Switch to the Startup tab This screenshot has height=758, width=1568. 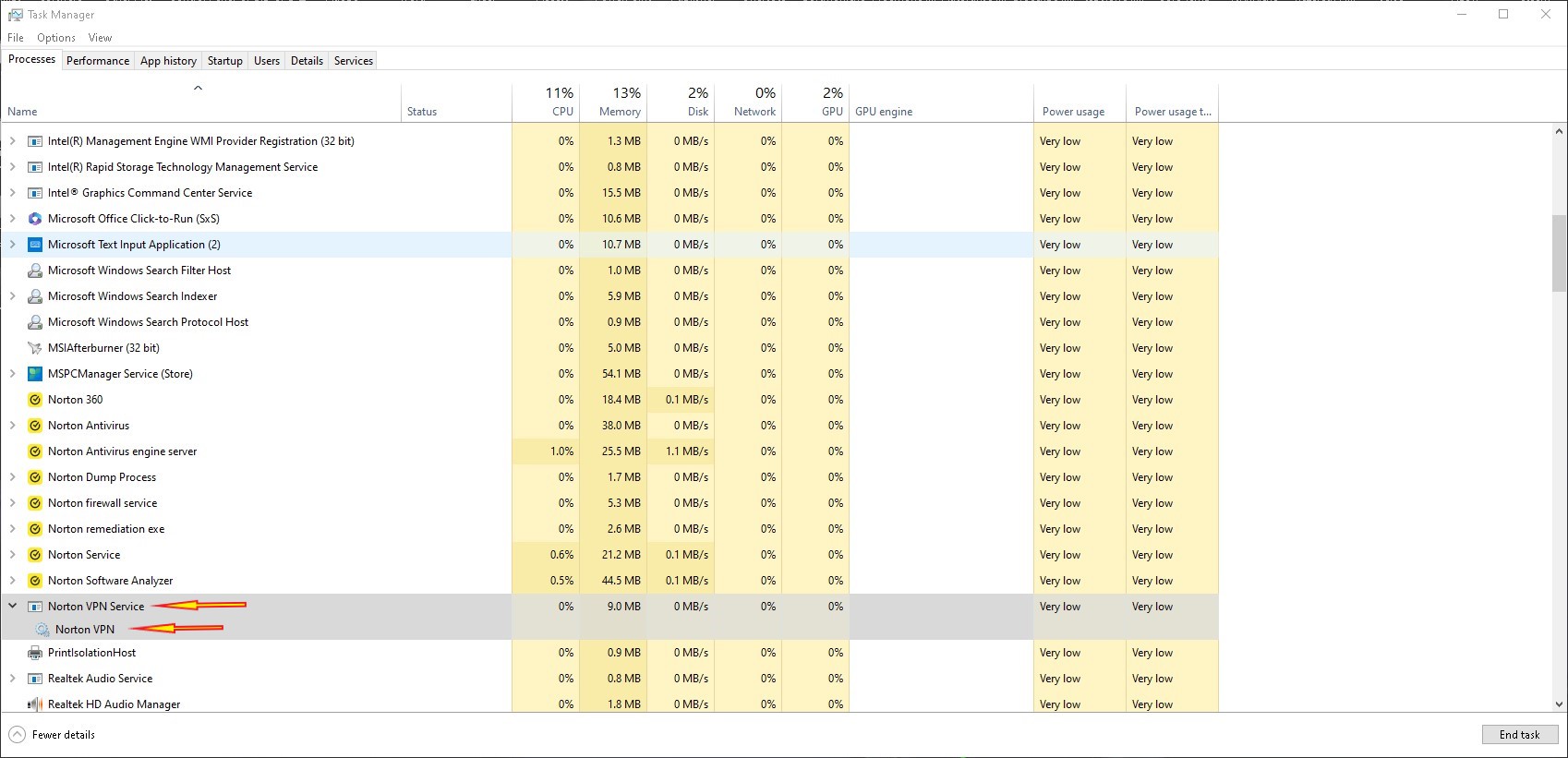pos(225,61)
